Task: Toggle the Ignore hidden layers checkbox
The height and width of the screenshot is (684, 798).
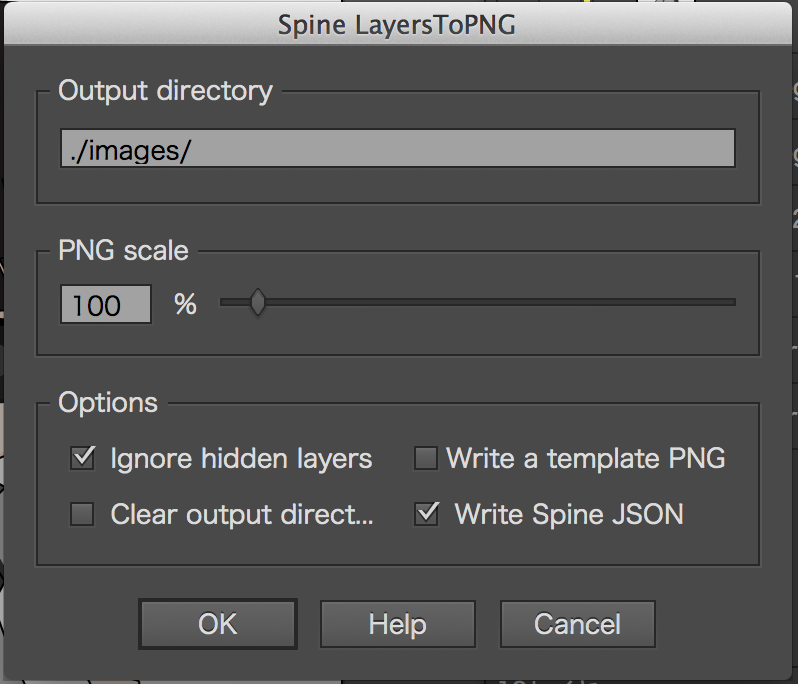Action: [82, 458]
